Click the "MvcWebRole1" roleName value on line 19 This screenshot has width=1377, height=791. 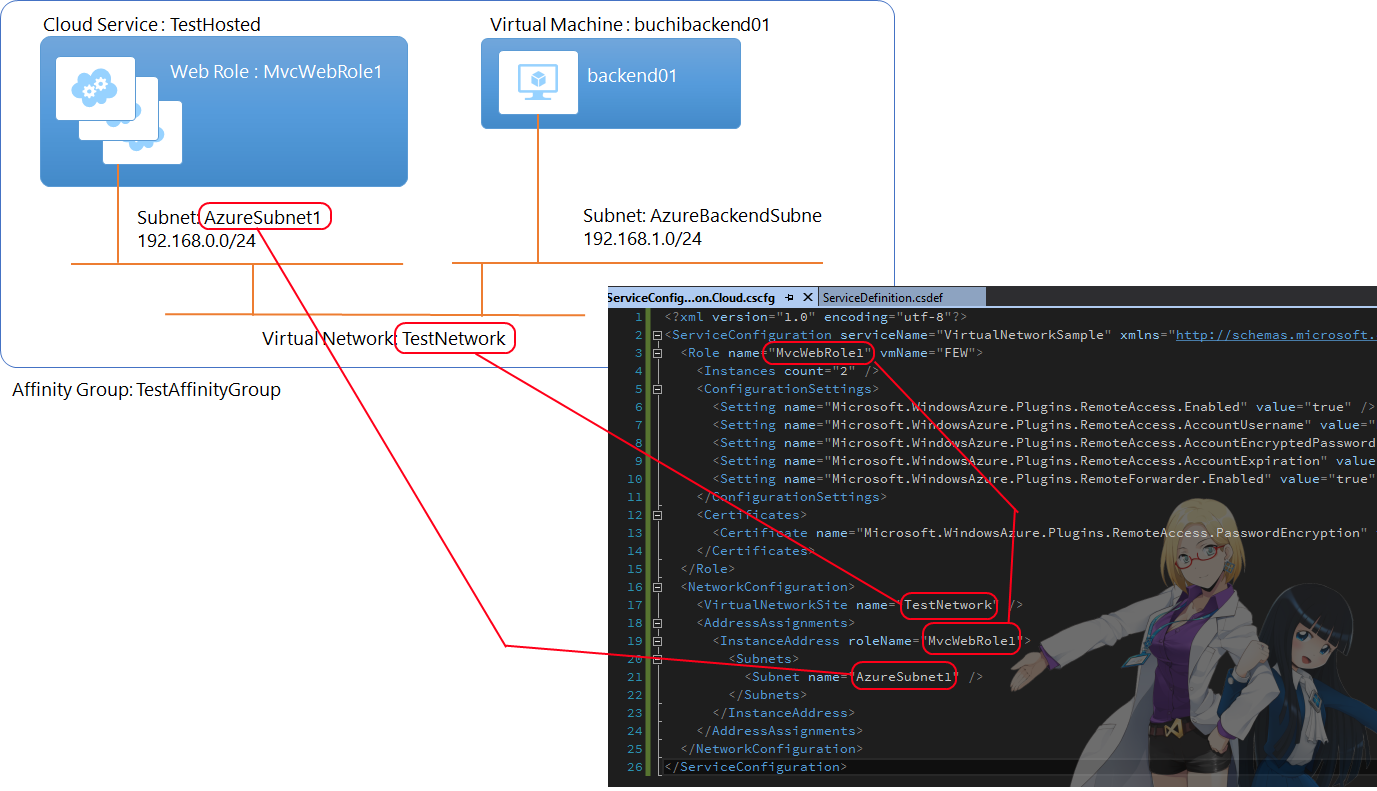971,641
